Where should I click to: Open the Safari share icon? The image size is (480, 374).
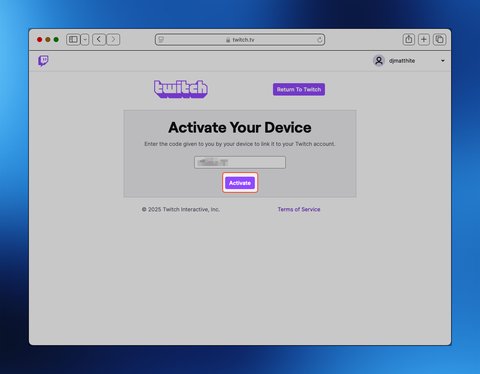[x=409, y=39]
